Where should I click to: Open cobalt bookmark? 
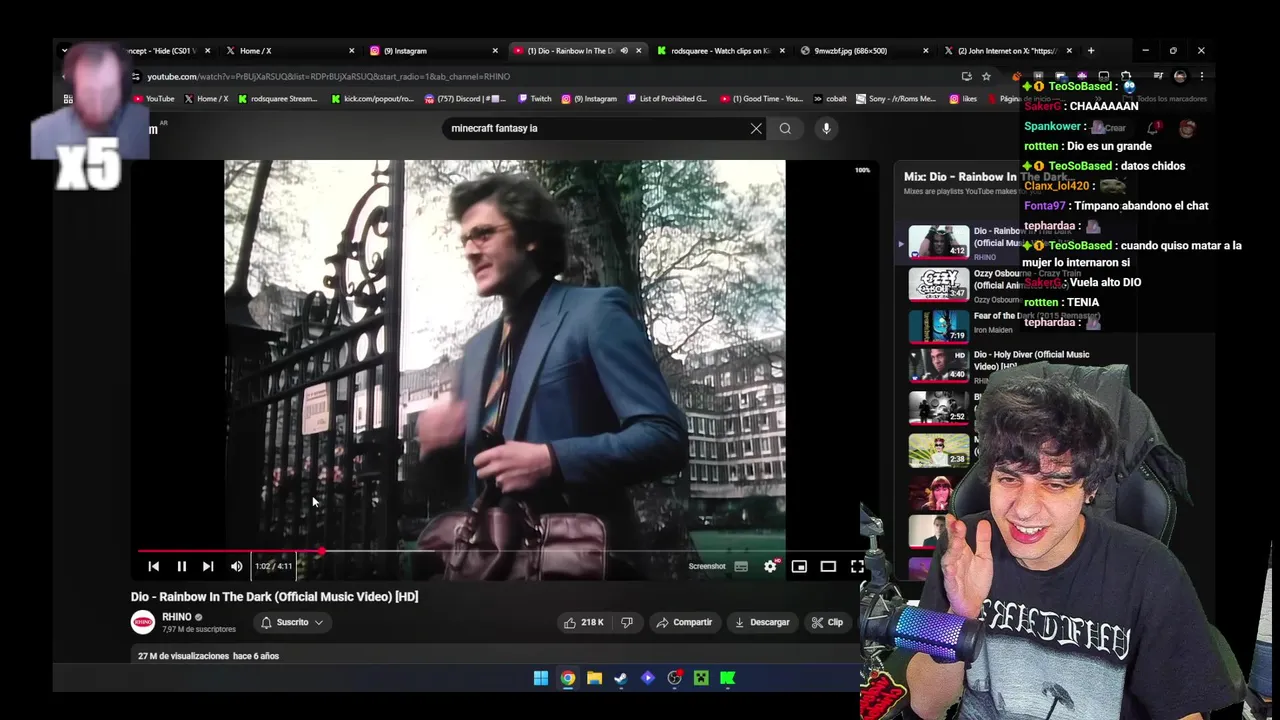point(829,99)
